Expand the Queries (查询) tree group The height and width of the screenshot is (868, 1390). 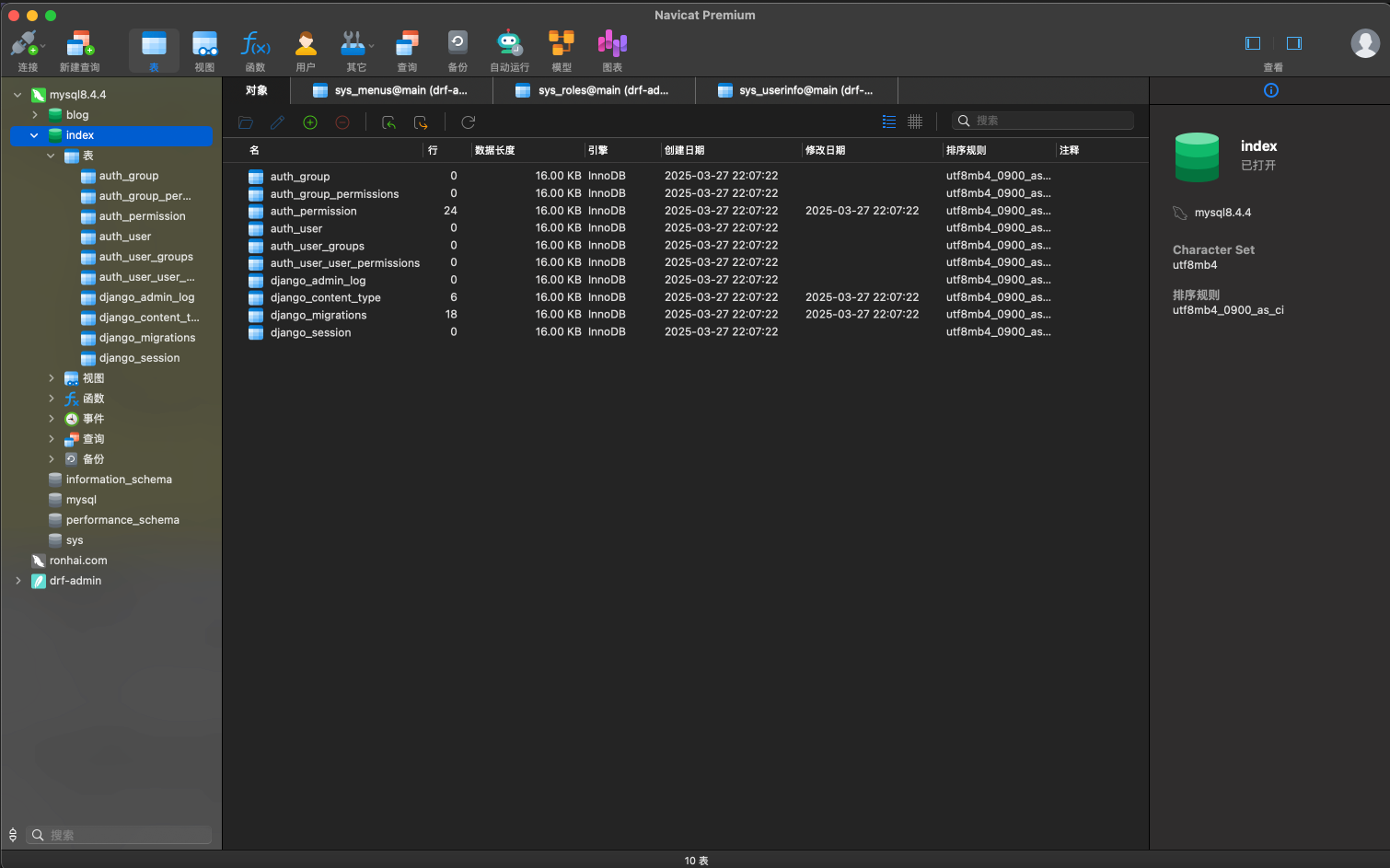point(52,439)
